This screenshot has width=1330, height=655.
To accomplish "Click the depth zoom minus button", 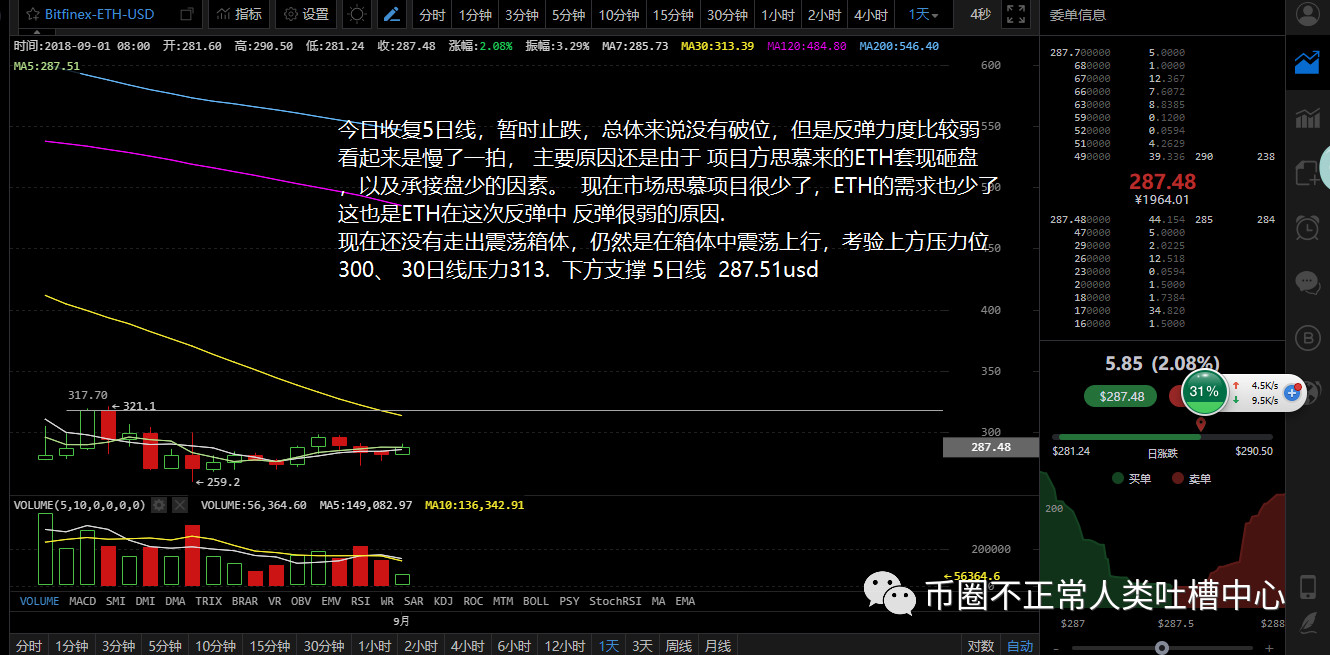I will 1056,647.
